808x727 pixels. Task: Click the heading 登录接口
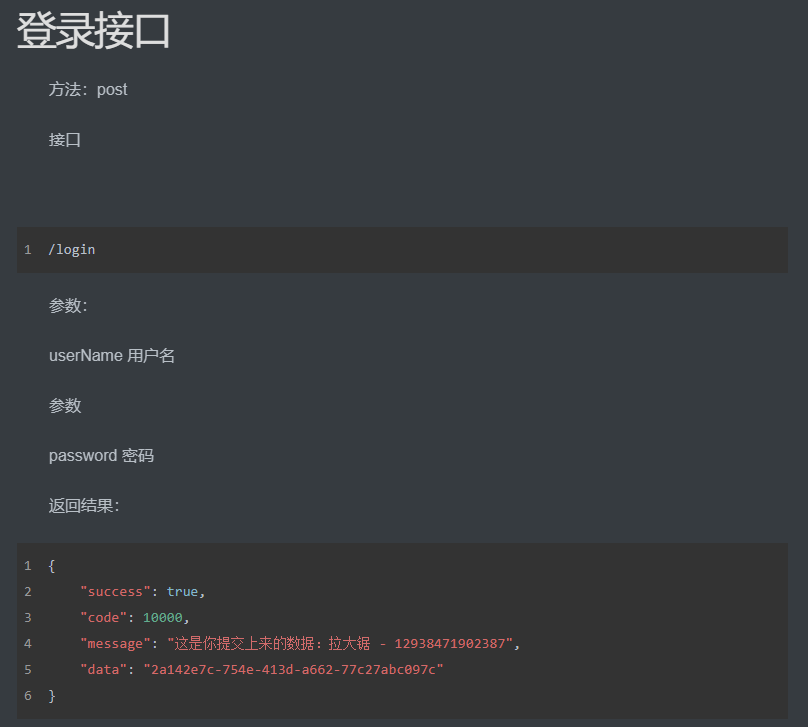pyautogui.click(x=93, y=31)
